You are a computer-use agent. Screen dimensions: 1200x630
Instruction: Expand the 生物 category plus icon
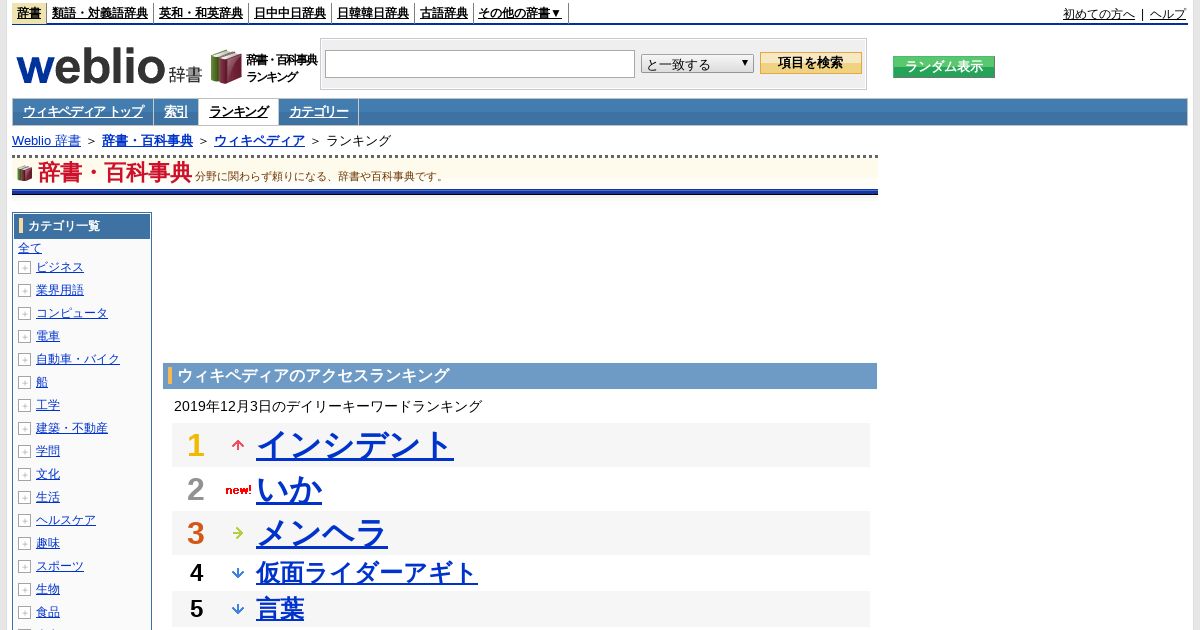coord(24,590)
